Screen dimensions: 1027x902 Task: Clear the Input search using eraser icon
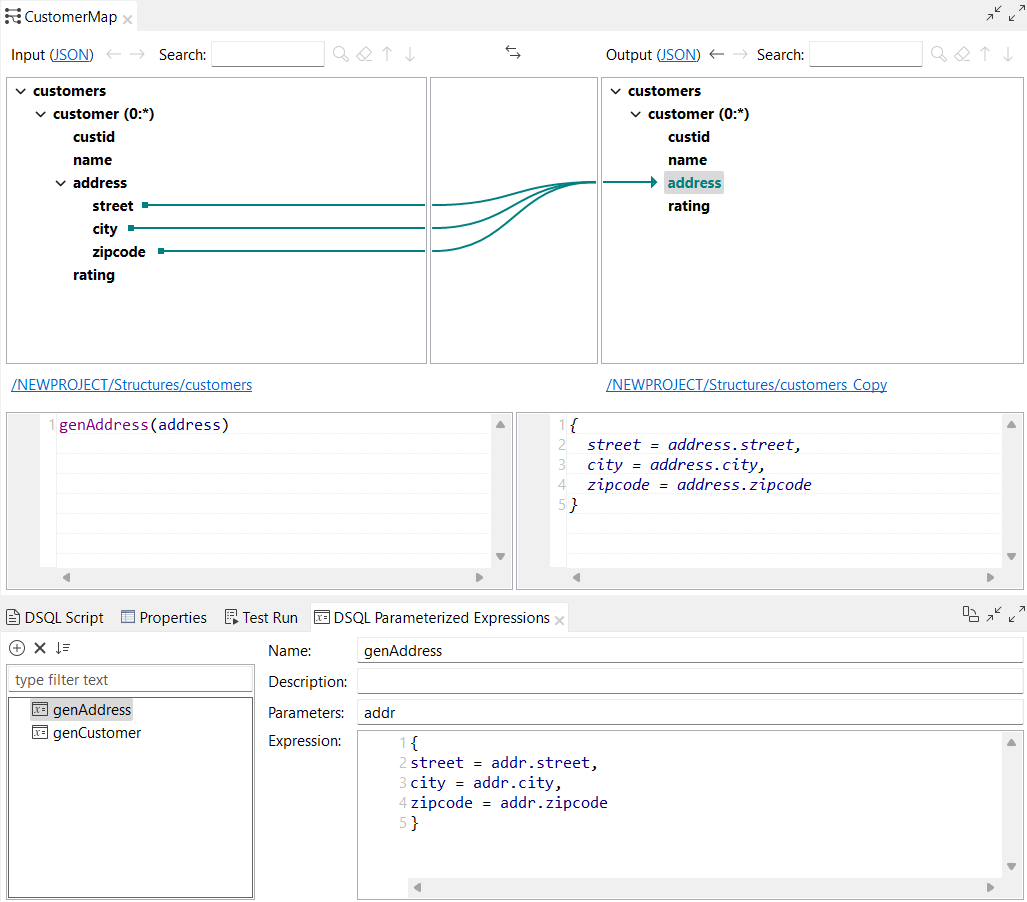point(364,54)
